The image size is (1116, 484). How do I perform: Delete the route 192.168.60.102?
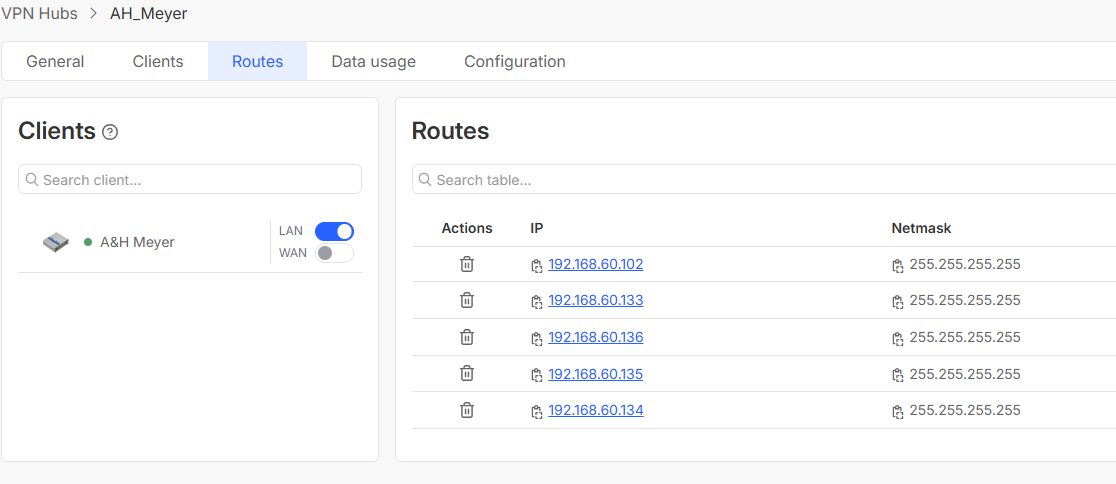(x=467, y=264)
